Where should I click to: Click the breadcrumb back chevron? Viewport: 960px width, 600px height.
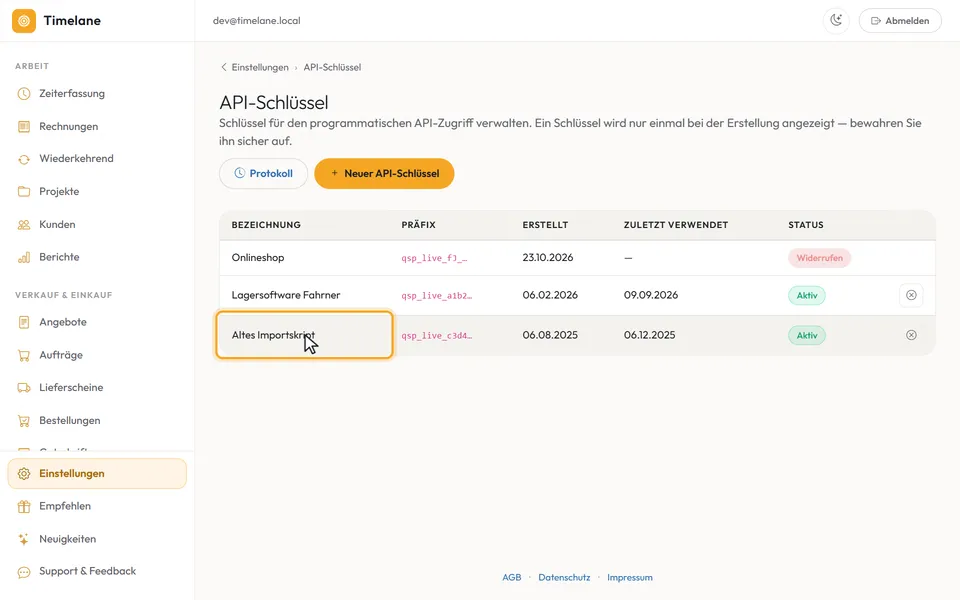click(x=223, y=67)
